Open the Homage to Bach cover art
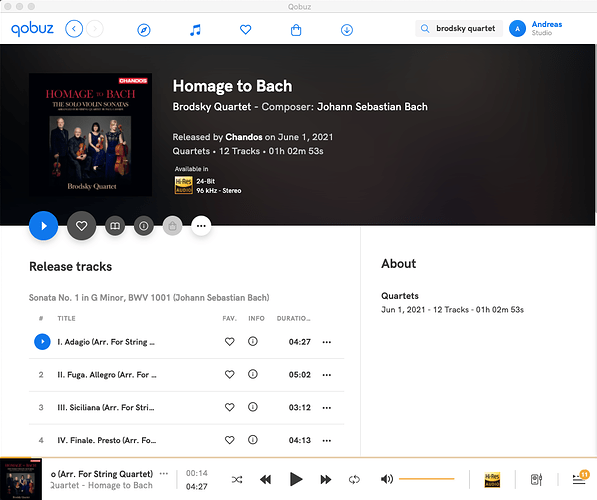The image size is (597, 500). pyautogui.click(x=91, y=134)
